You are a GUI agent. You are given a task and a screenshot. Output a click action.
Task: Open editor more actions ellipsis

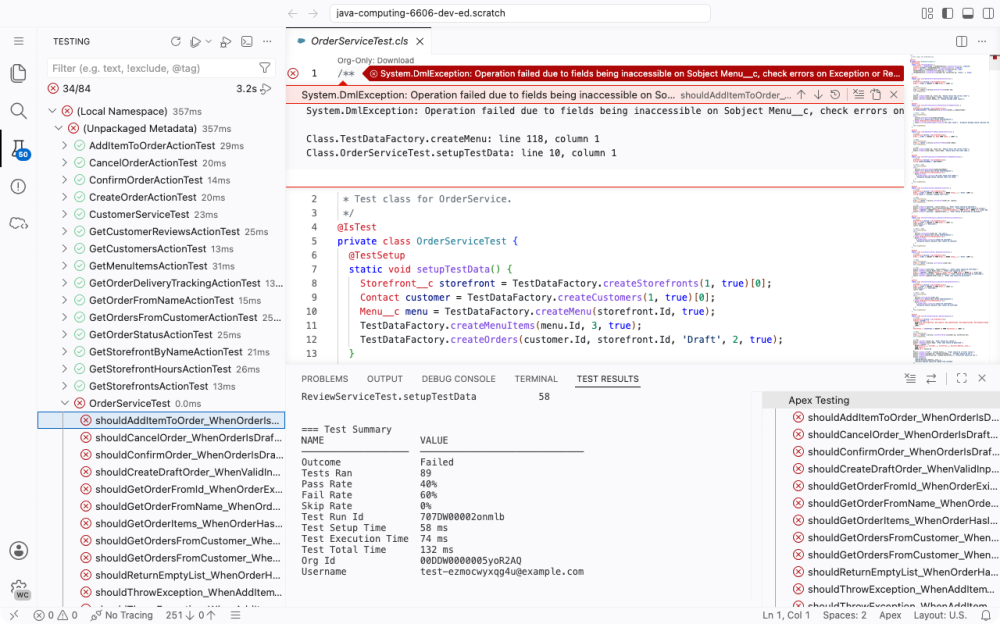(982, 41)
